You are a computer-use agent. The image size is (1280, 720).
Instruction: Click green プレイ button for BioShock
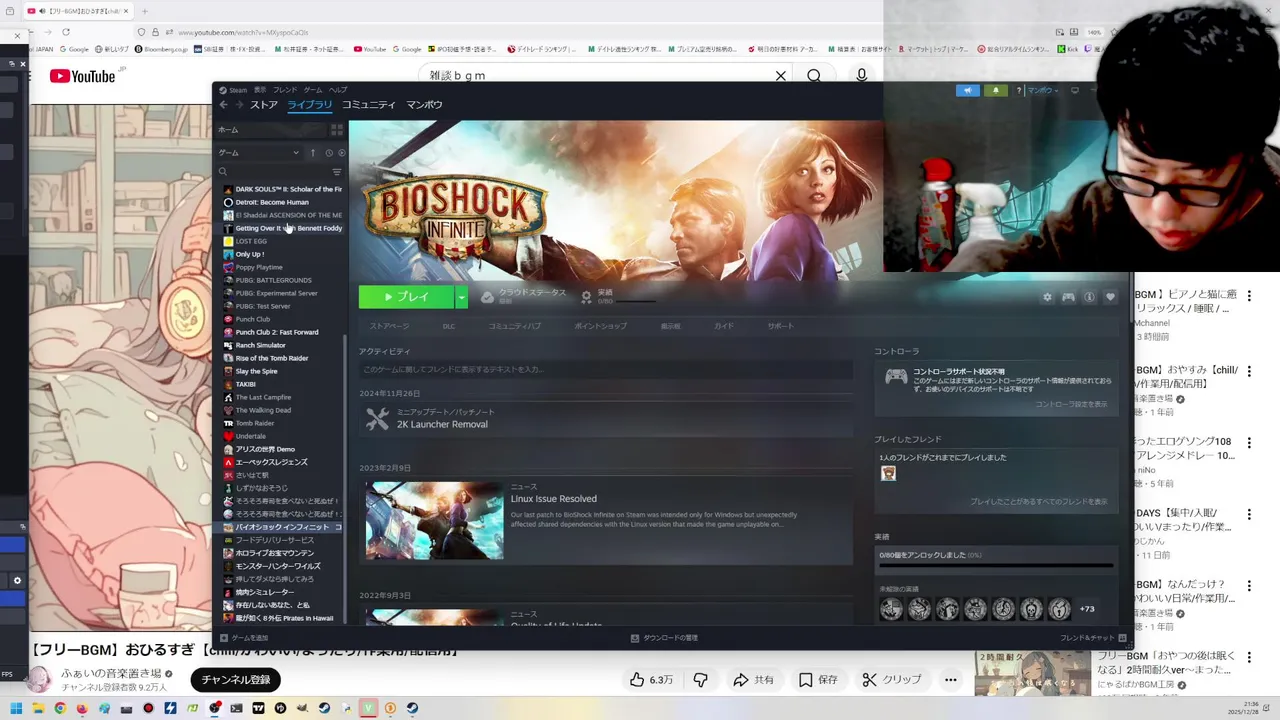click(406, 297)
